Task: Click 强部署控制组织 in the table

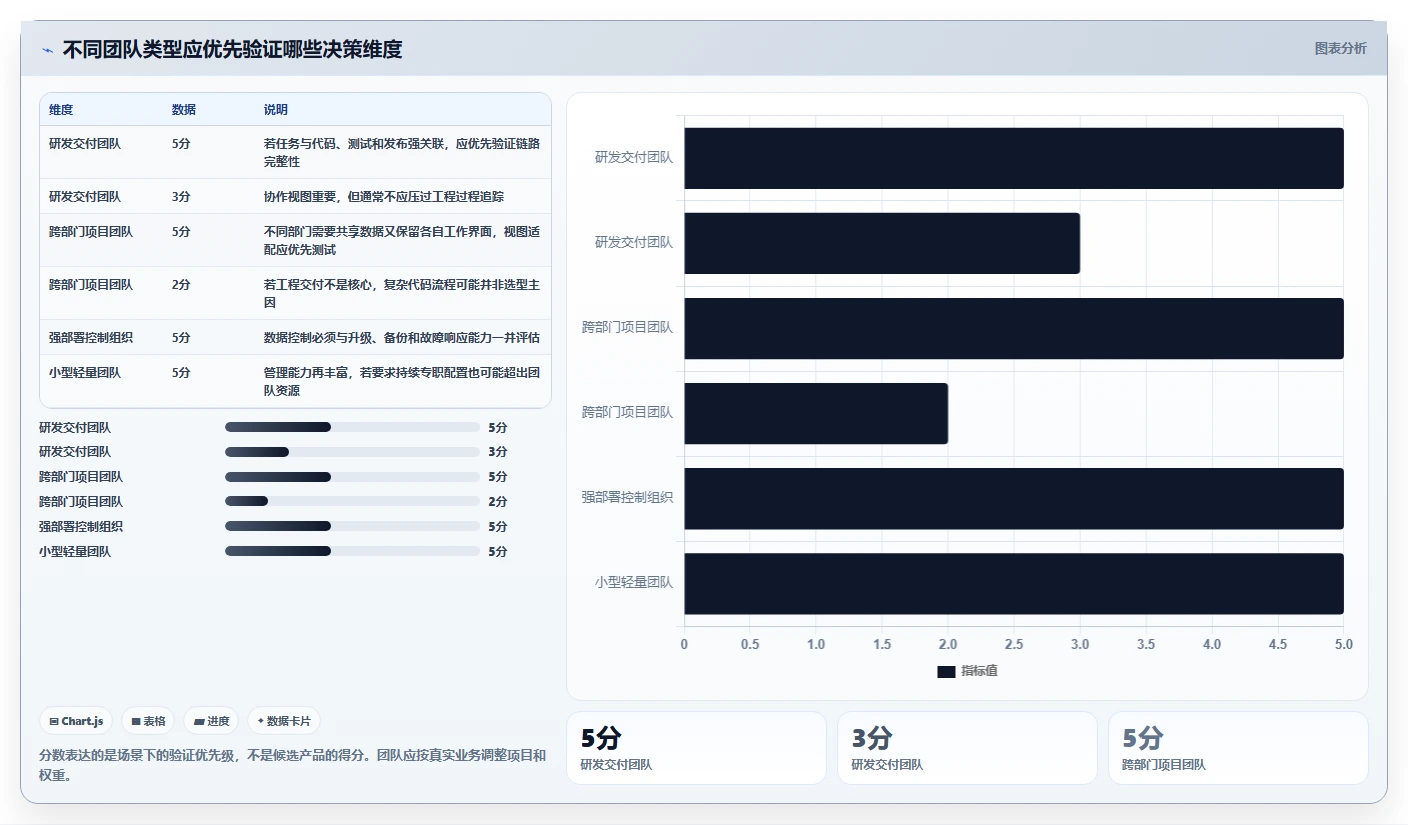Action: (x=91, y=337)
